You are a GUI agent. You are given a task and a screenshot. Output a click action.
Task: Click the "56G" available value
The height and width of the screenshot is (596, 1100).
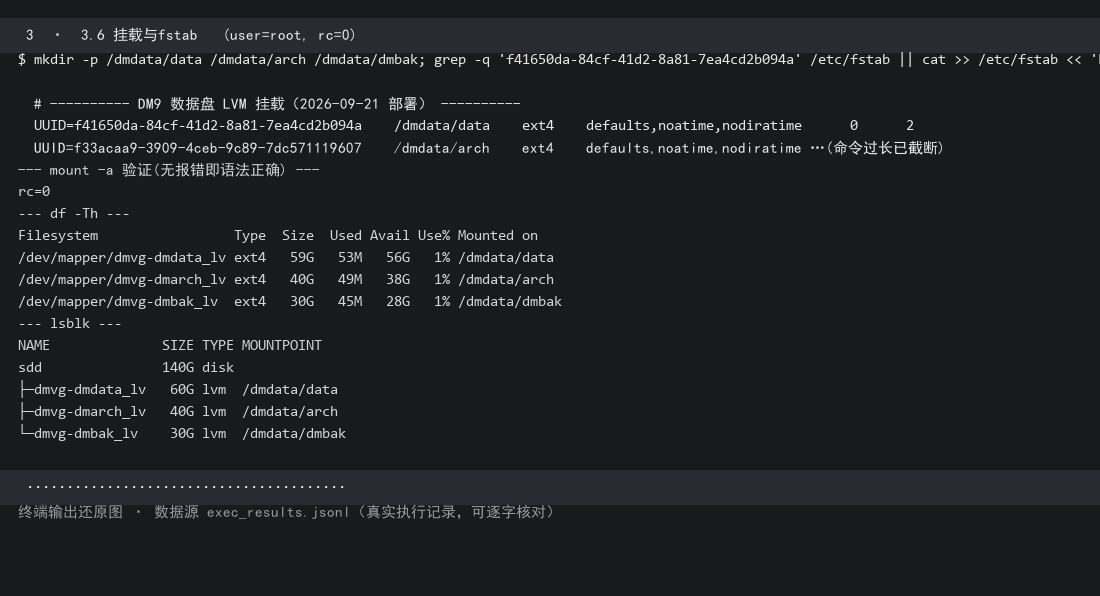coord(398,257)
